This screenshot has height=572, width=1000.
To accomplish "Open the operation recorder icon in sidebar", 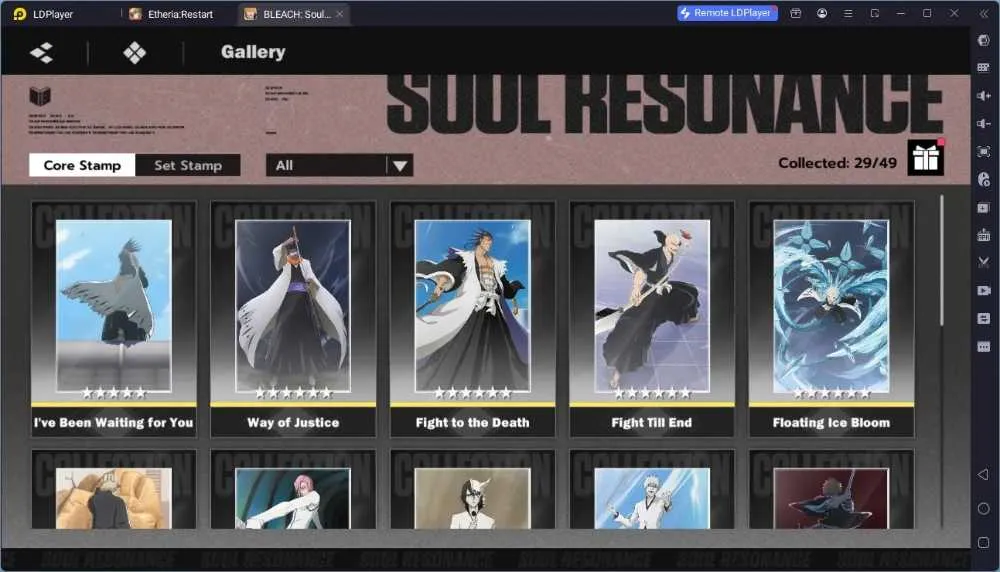I will click(983, 318).
